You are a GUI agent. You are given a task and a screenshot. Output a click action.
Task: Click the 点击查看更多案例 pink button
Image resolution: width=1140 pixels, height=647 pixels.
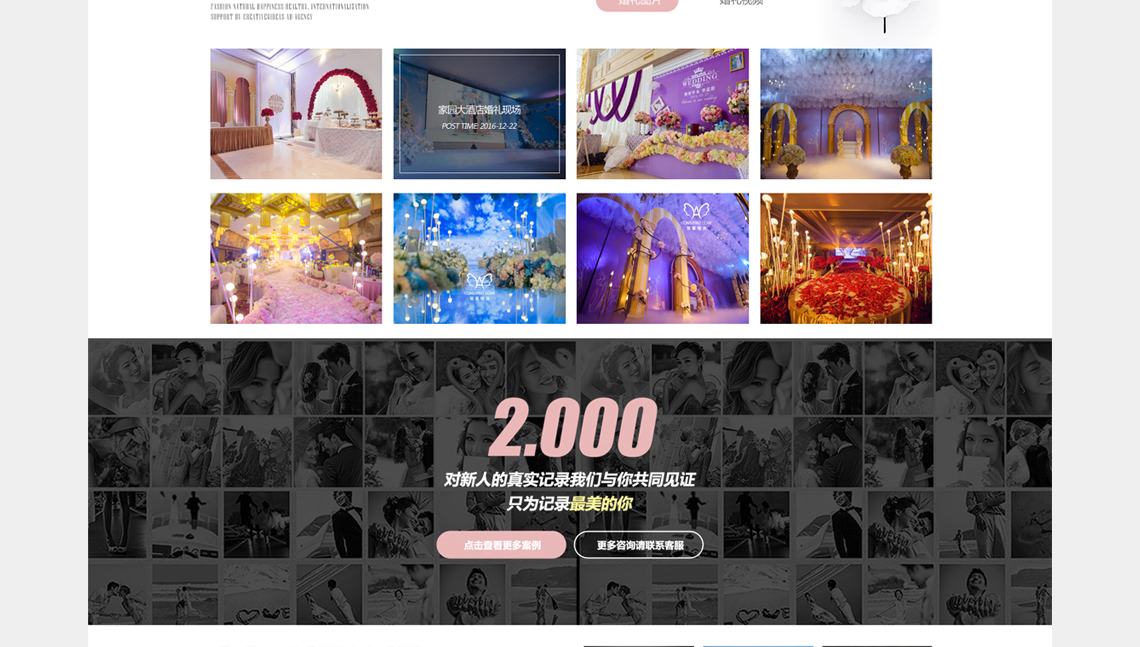pos(501,545)
